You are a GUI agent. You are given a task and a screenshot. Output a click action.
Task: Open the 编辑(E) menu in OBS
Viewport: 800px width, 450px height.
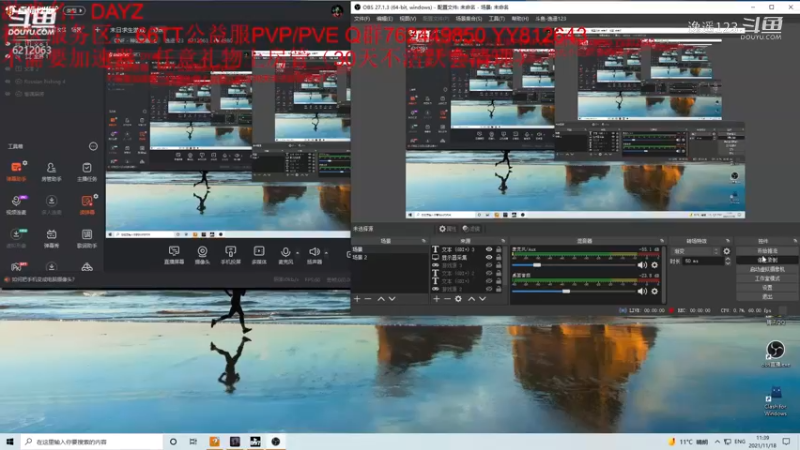coord(384,19)
